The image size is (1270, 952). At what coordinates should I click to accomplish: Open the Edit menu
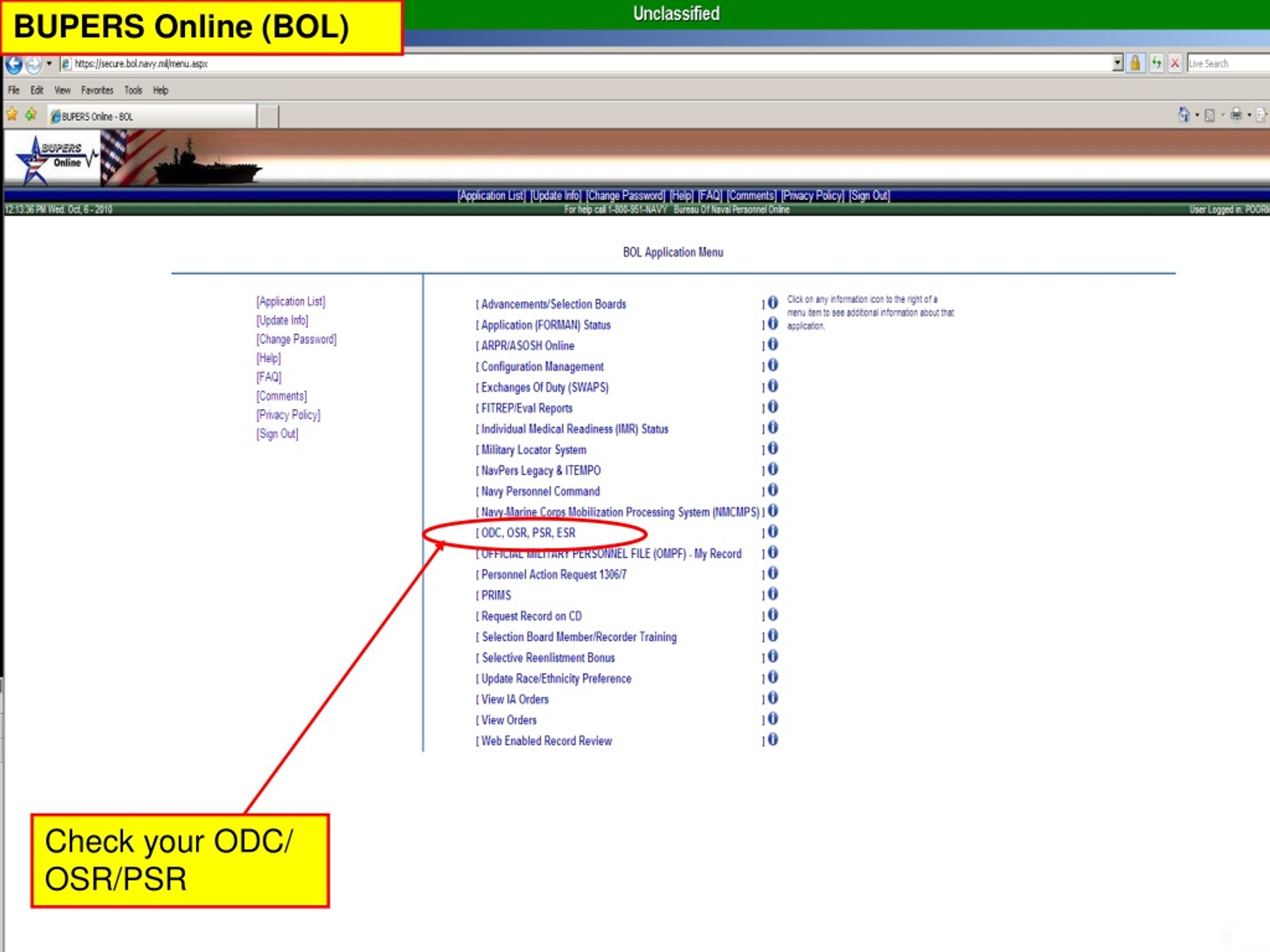(37, 90)
